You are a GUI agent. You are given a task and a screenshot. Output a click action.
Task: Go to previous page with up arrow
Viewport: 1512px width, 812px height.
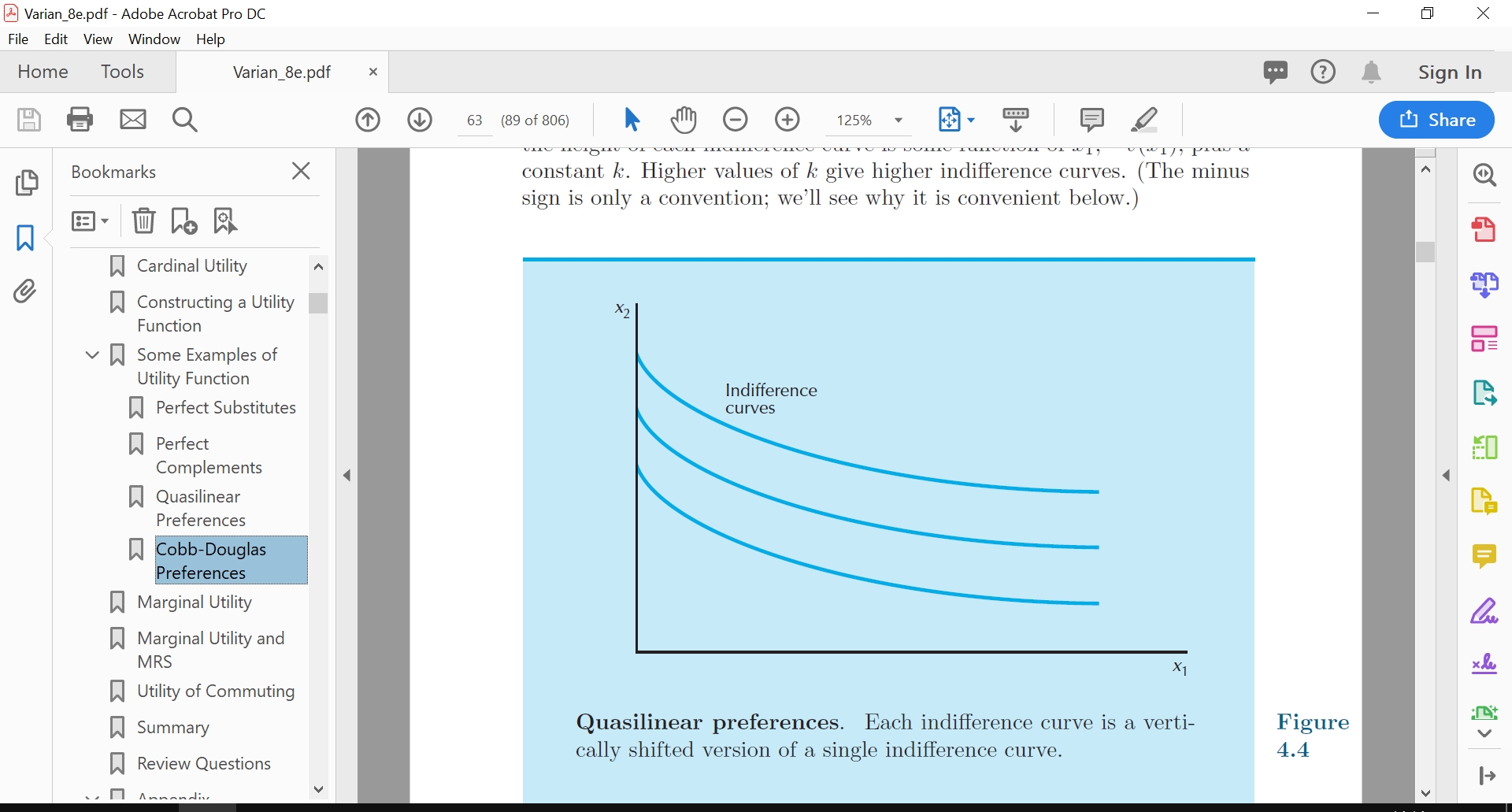click(368, 120)
